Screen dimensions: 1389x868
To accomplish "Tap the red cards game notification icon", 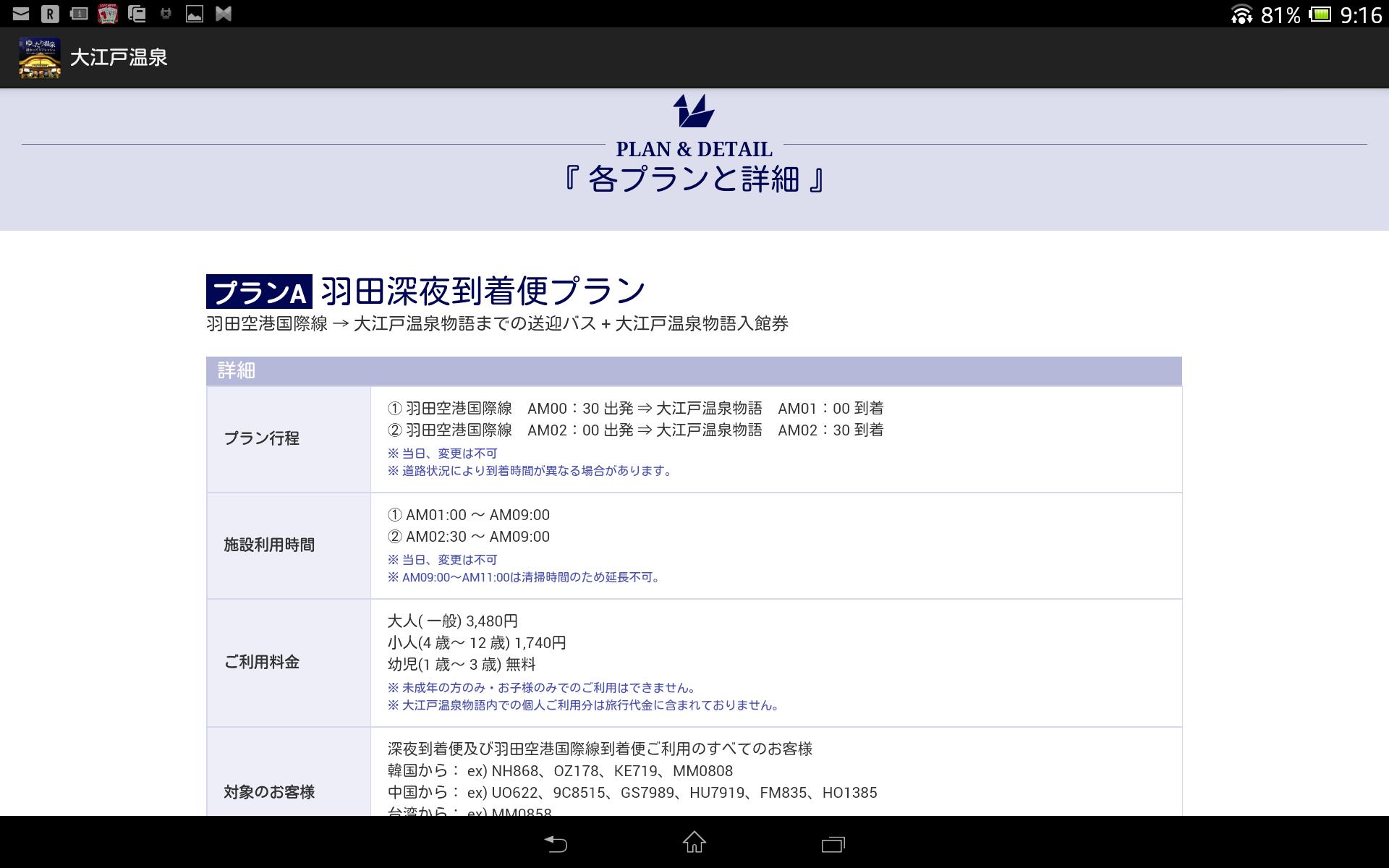I will (x=108, y=14).
